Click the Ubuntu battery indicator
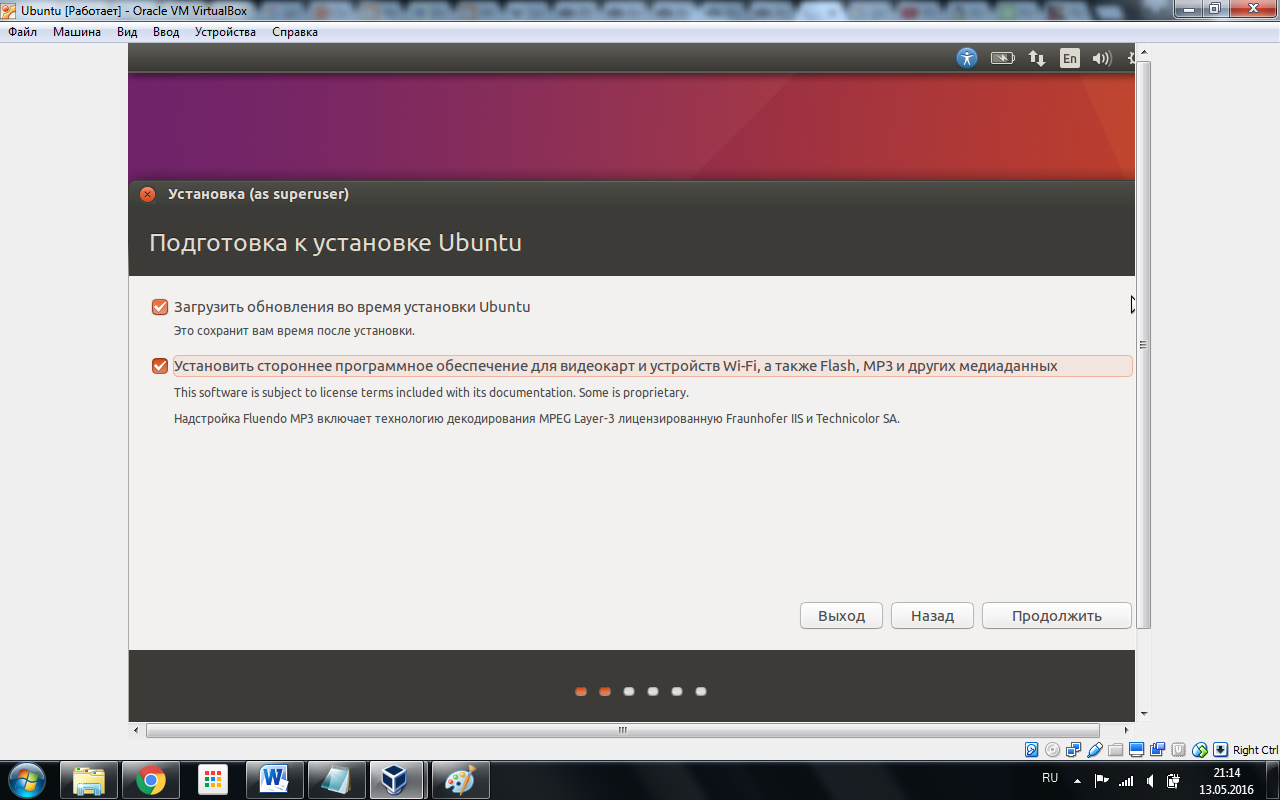 tap(1002, 58)
